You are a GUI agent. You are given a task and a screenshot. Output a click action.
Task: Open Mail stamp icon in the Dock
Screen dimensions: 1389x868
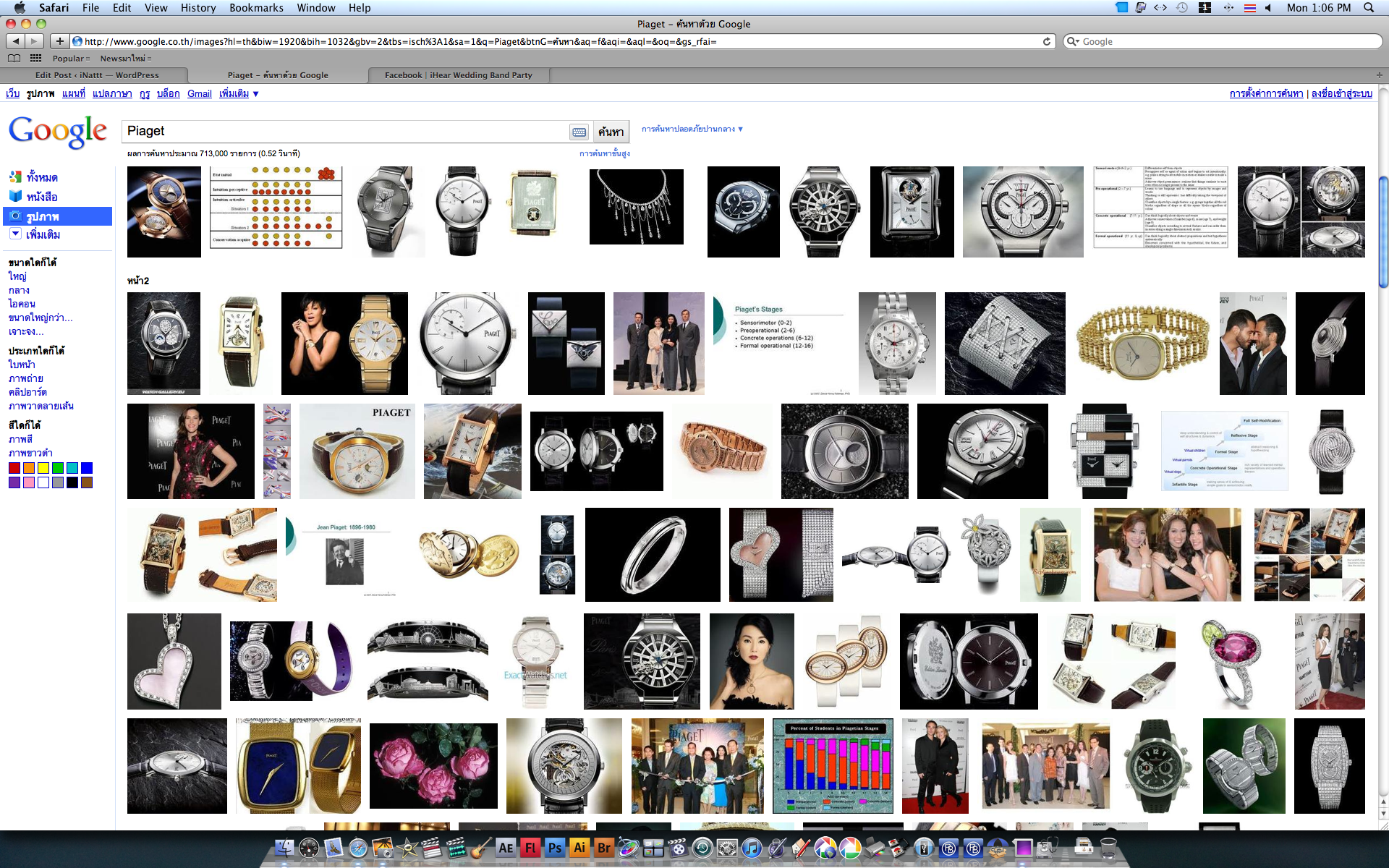coord(334,848)
